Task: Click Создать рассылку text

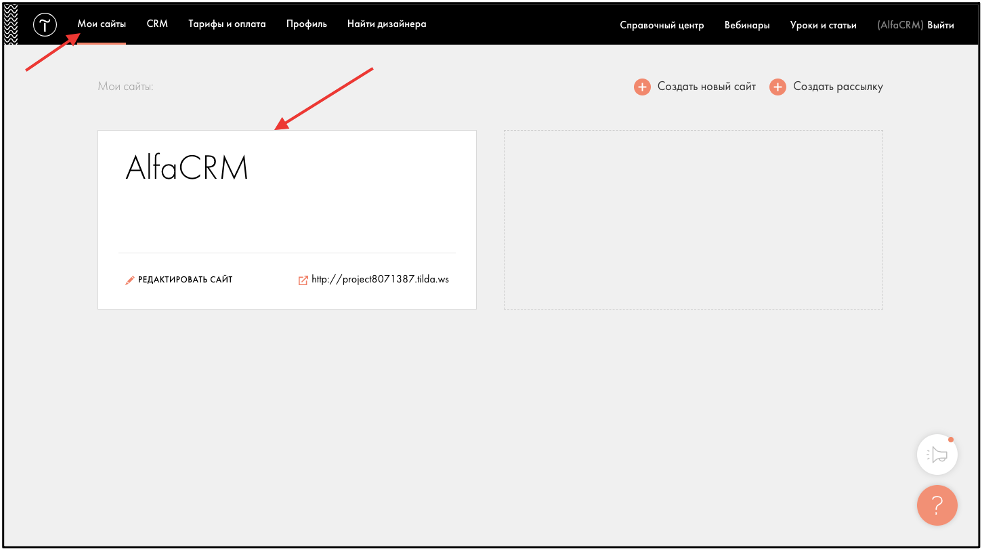Action: (838, 86)
